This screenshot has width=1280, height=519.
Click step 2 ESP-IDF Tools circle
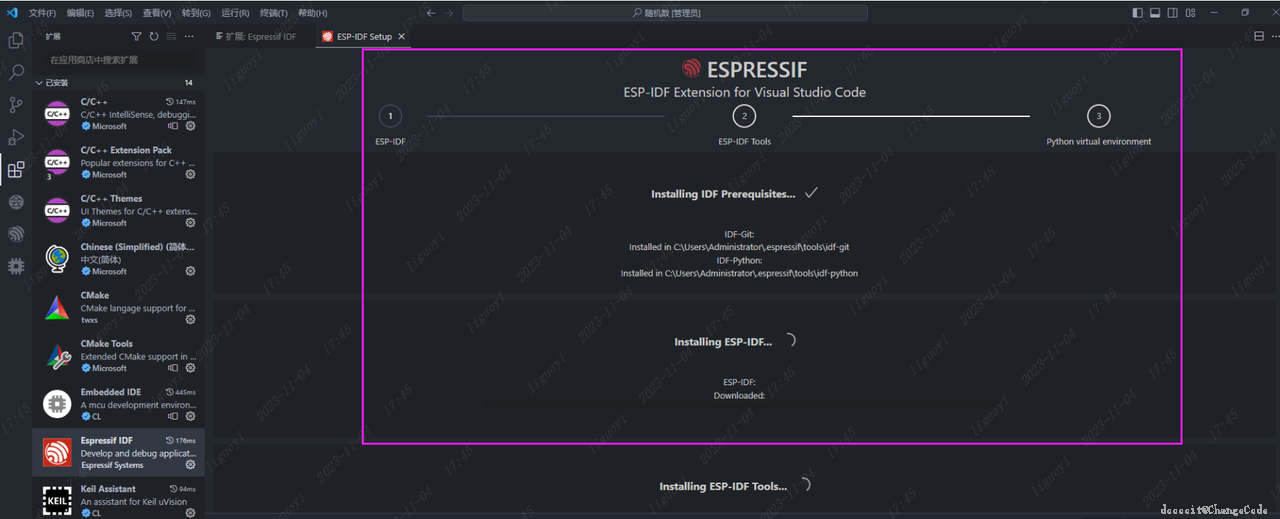tap(744, 116)
